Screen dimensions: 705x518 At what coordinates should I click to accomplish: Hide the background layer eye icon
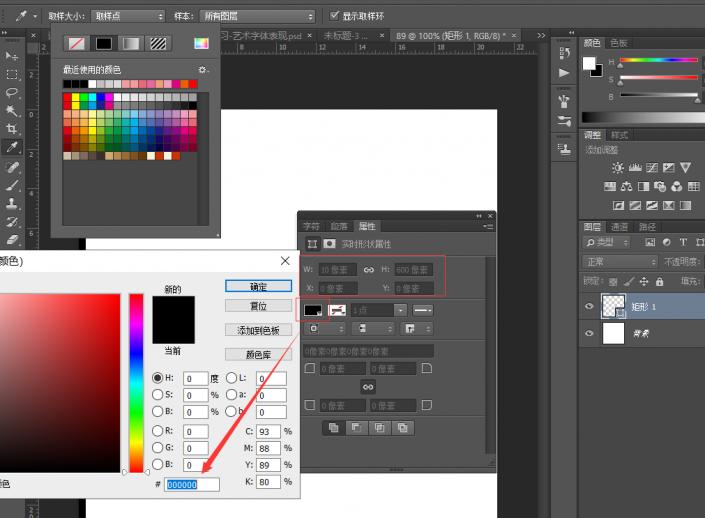(x=589, y=333)
